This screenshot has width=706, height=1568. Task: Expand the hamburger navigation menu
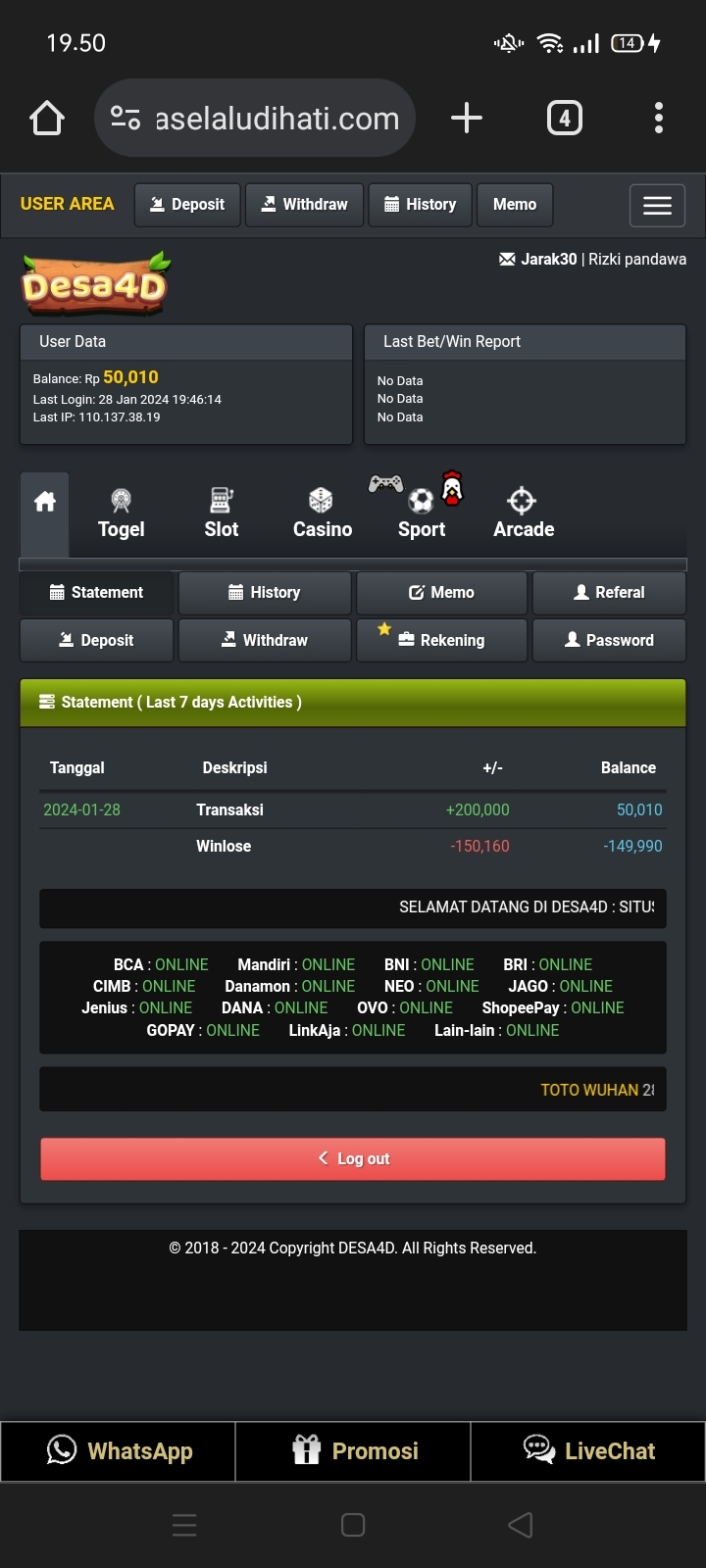pyautogui.click(x=657, y=206)
